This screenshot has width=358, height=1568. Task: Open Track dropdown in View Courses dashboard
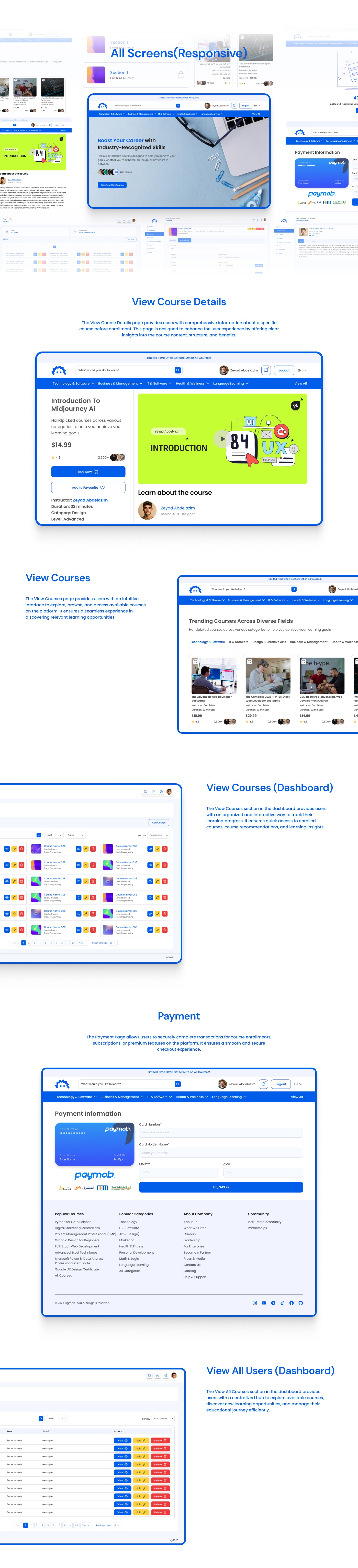(75, 835)
